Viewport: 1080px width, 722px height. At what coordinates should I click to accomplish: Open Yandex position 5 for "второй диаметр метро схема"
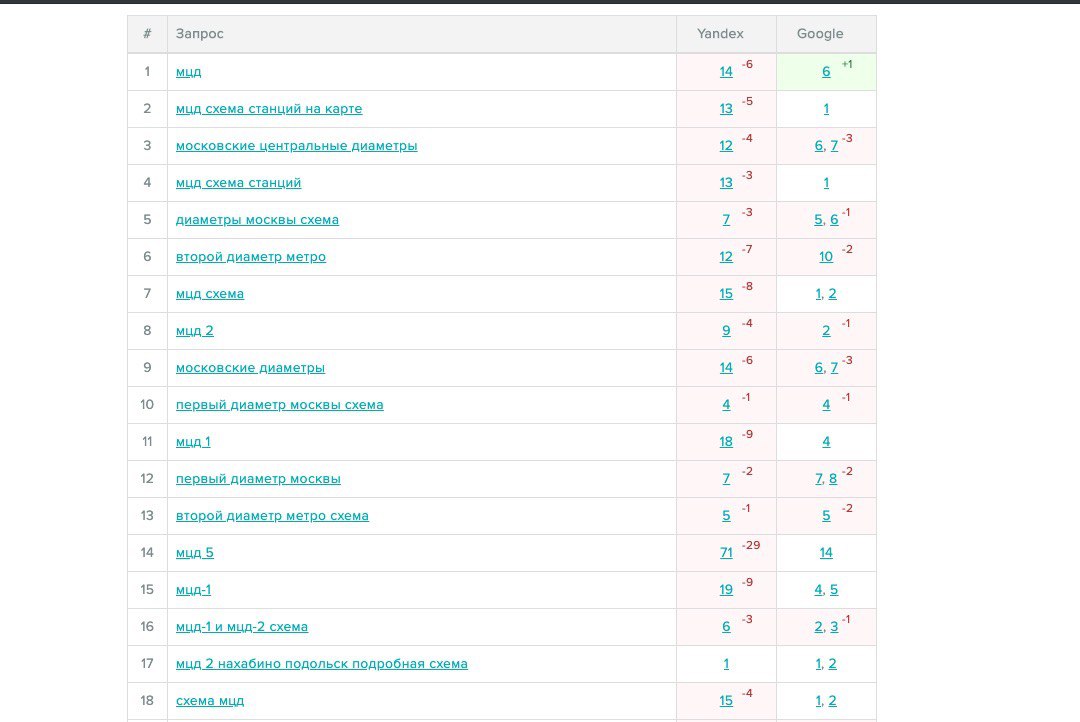pos(726,516)
